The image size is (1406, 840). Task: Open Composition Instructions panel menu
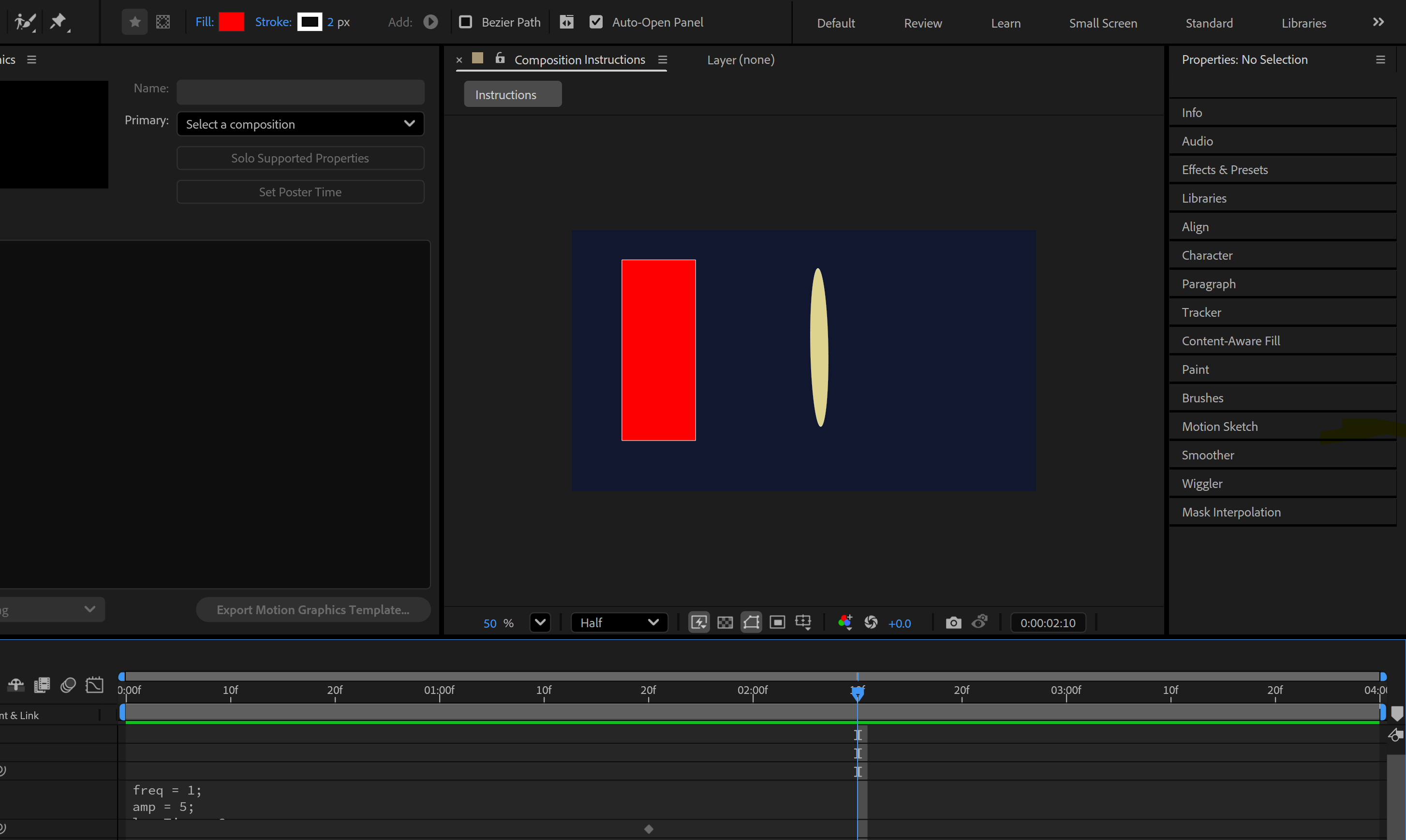[x=663, y=59]
